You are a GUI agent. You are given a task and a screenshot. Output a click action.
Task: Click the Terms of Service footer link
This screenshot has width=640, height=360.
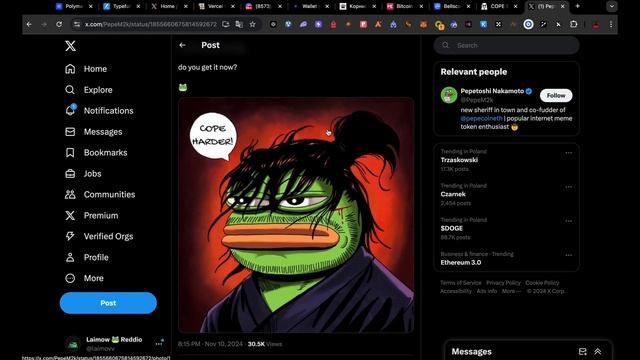460,283
